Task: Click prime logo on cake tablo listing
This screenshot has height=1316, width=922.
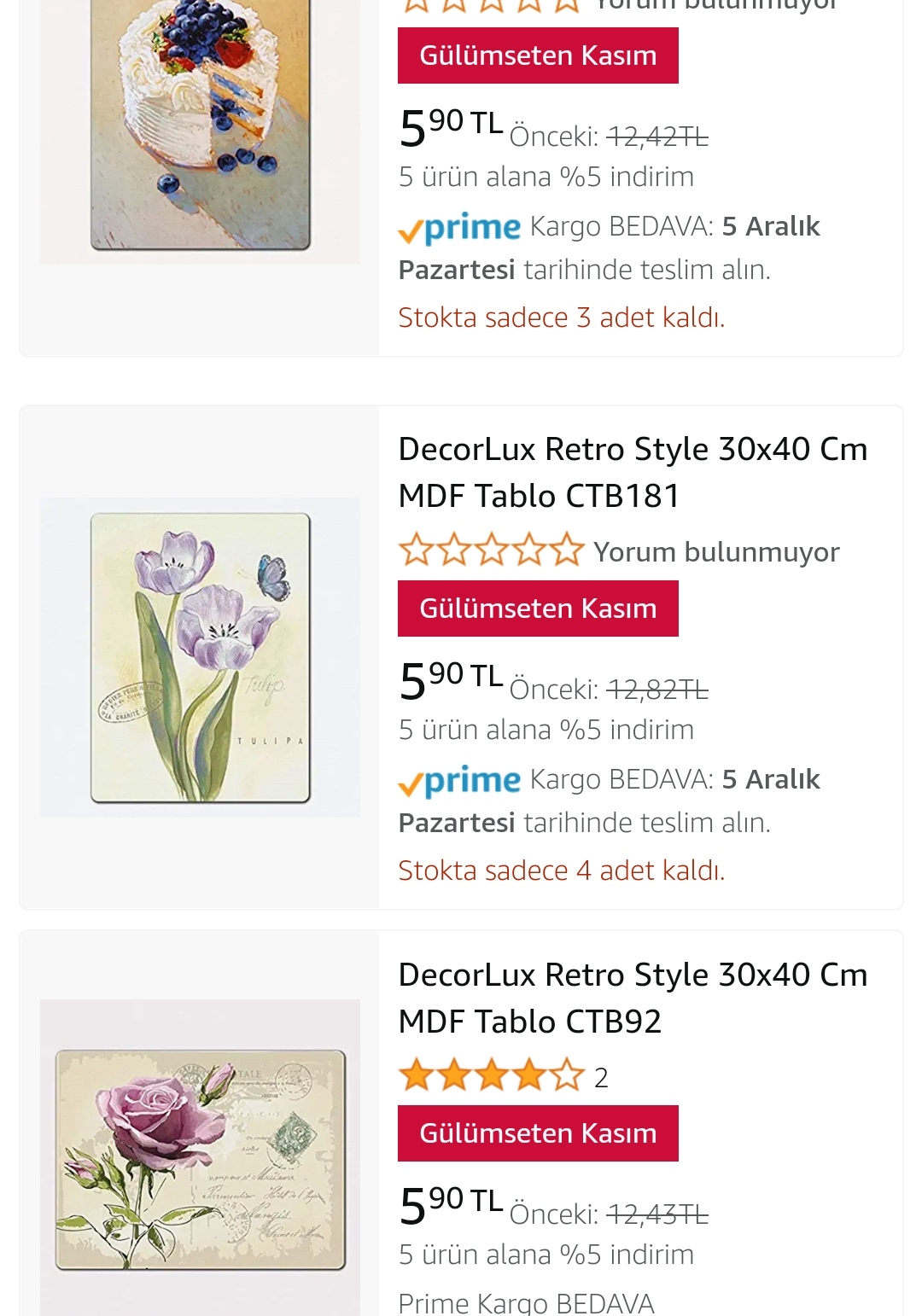Action: click(x=459, y=227)
